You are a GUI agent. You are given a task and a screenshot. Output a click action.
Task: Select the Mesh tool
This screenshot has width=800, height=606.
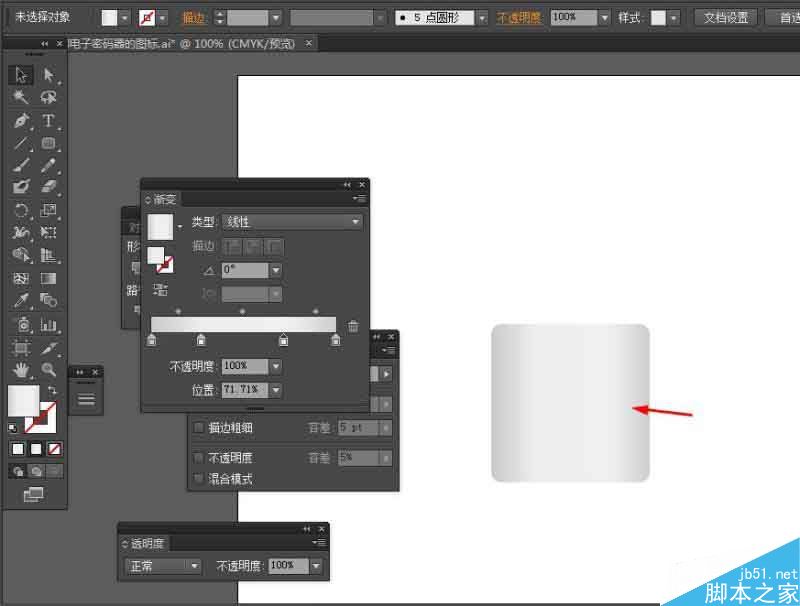[x=21, y=279]
